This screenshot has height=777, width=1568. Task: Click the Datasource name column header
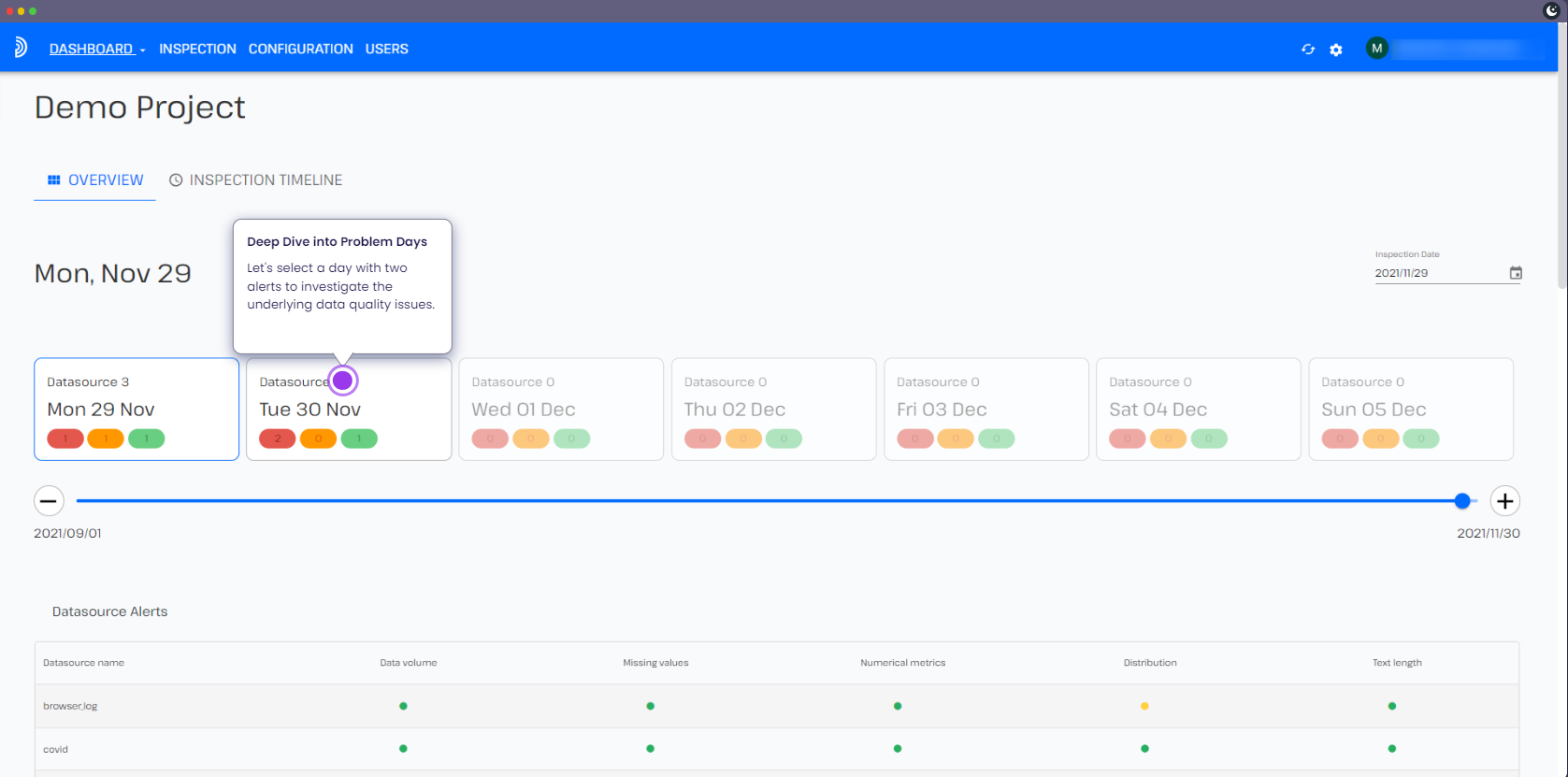pos(83,663)
